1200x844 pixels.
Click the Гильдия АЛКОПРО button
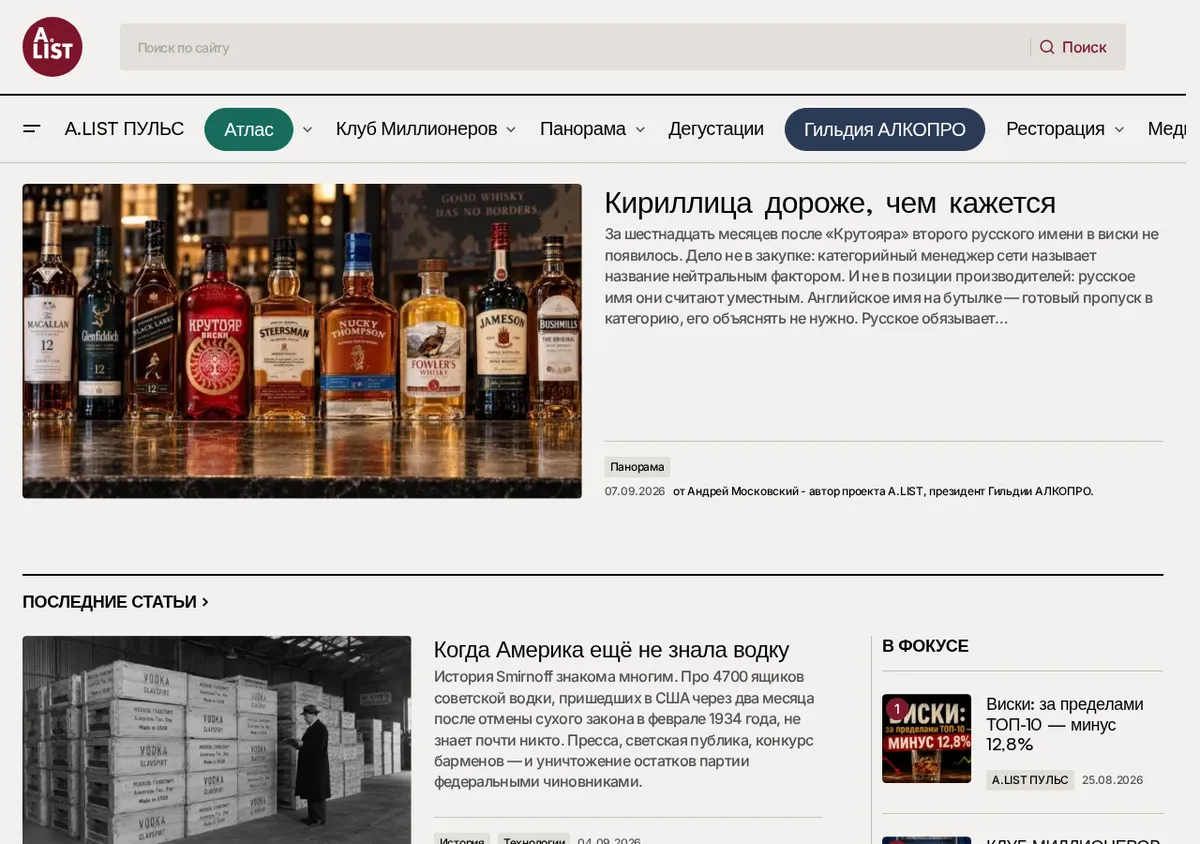tap(885, 129)
